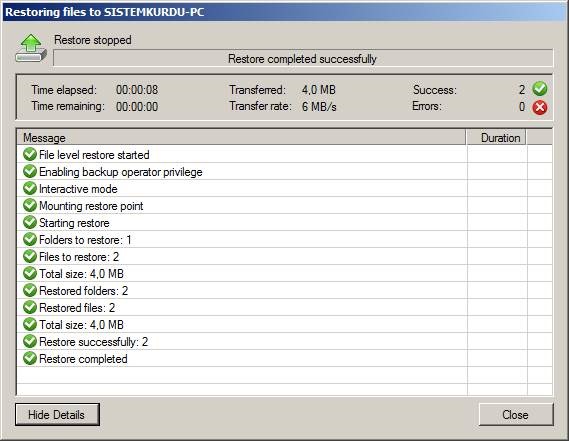Click check icon beside Enabling backup operator privilege

(30, 171)
